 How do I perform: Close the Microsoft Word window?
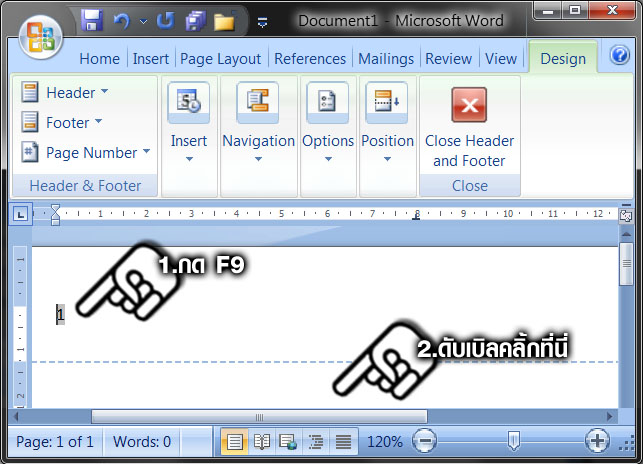pos(613,11)
